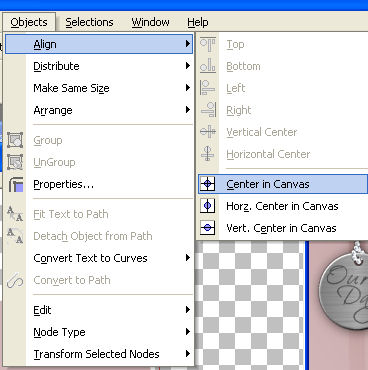Viewport: 368px width, 370px height.
Task: Click the UnGroup icon
Action: tap(15, 162)
